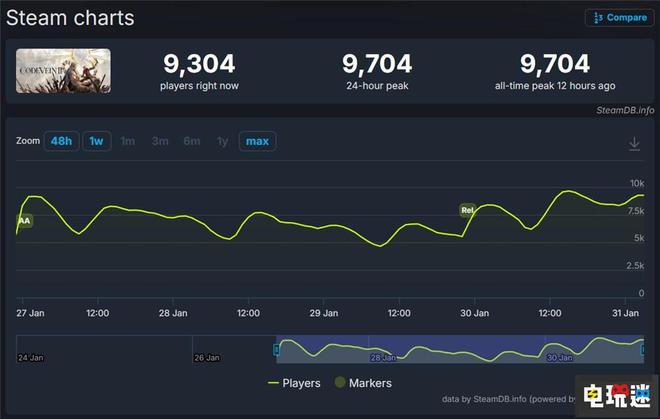Click the compare arrows icon
This screenshot has width=660, height=419.
[598, 17]
